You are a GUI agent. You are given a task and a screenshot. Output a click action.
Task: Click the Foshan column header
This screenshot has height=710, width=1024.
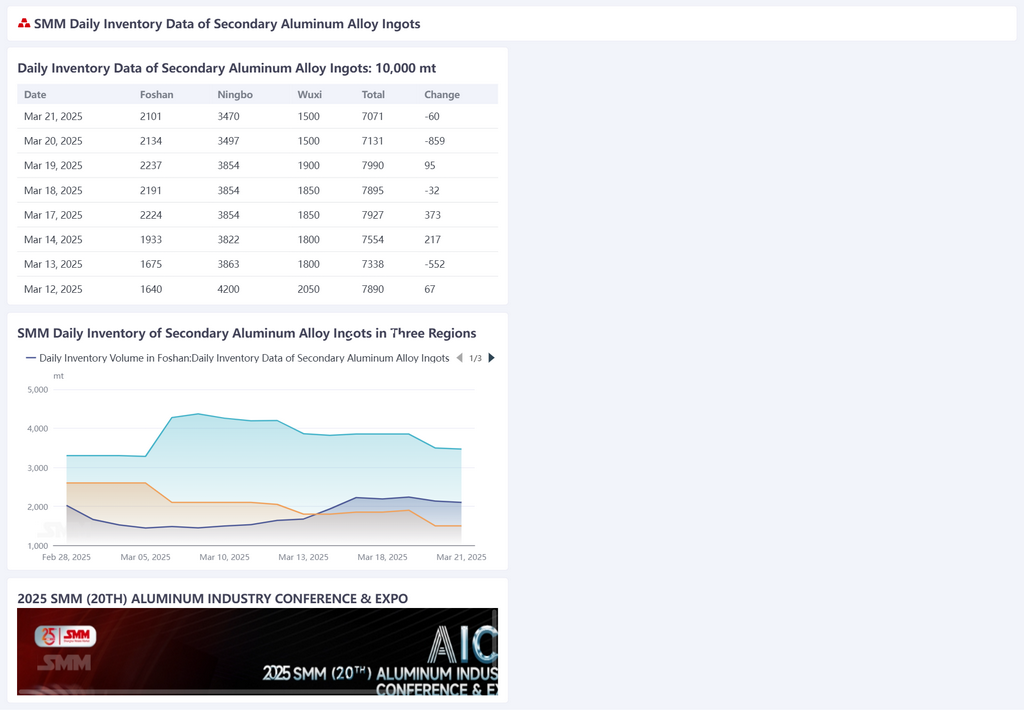pyautogui.click(x=157, y=95)
